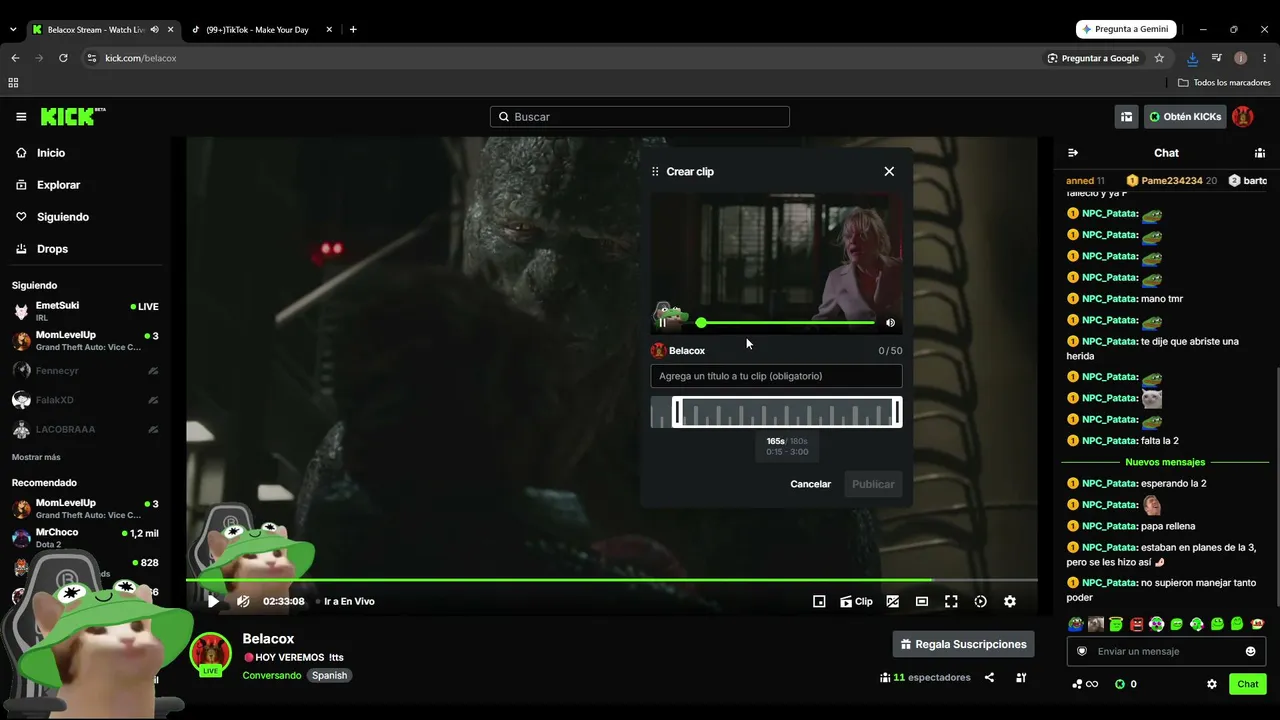
Task: Open FalakXD channel in following list
Action: pyautogui.click(x=87, y=400)
